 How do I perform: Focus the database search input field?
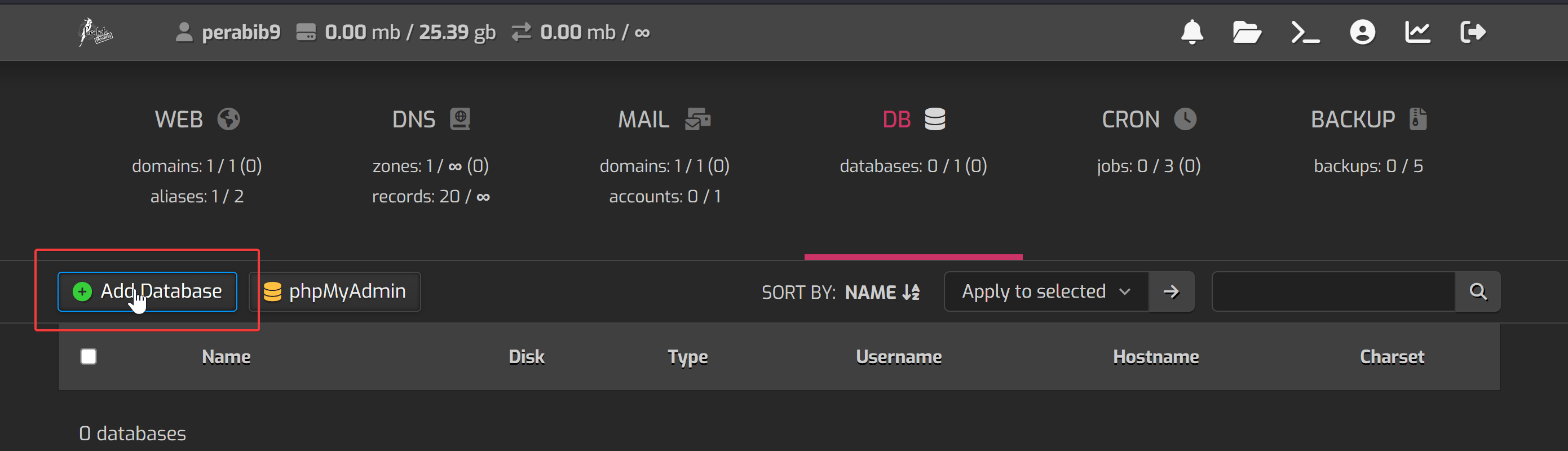(1333, 291)
